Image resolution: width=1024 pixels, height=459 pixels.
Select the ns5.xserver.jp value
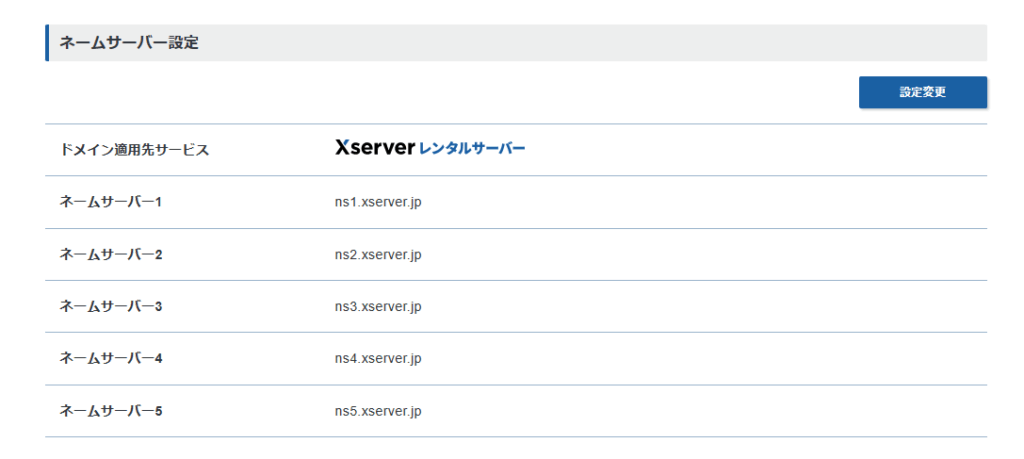378,411
